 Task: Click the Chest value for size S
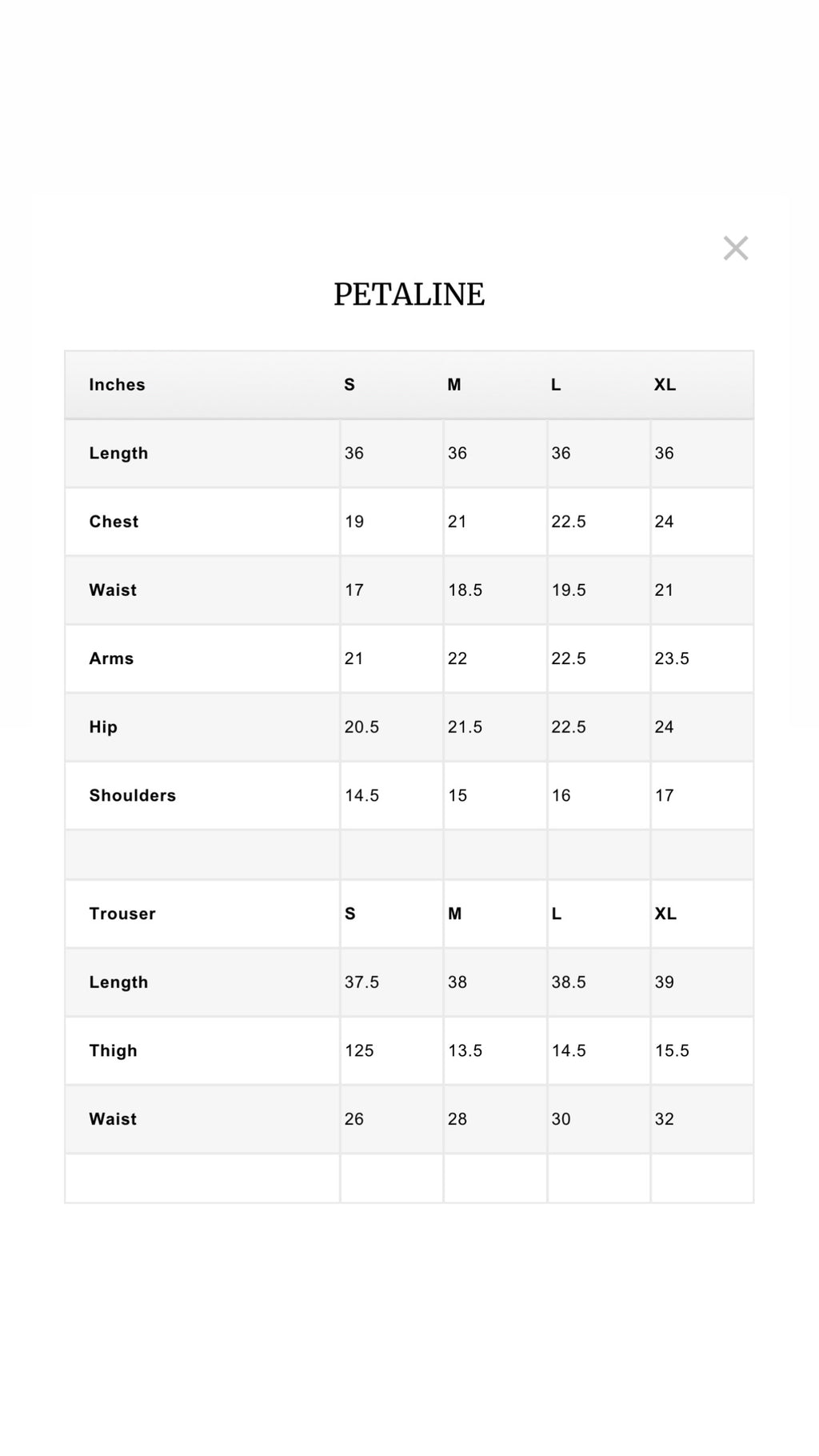click(354, 522)
